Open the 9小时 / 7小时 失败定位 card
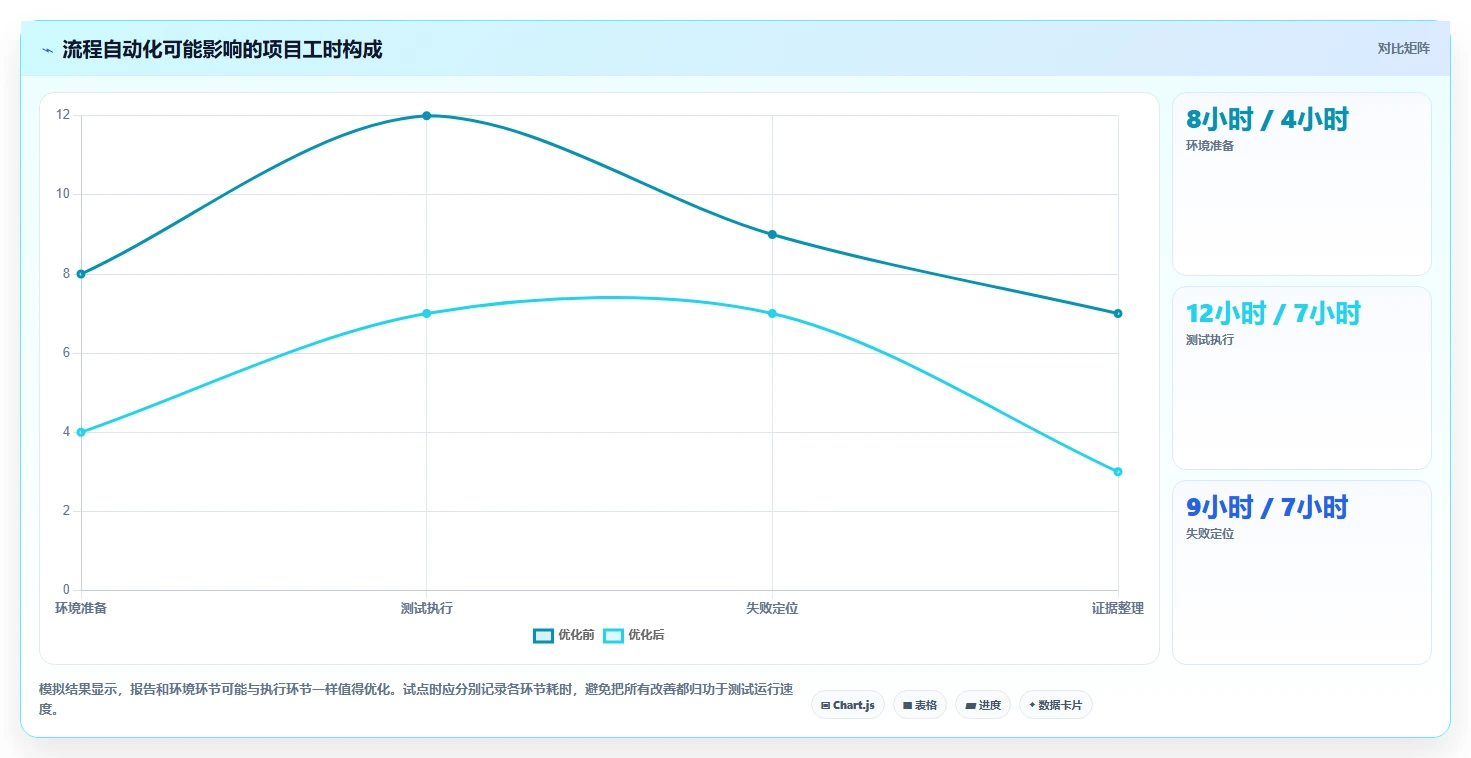Image resolution: width=1471 pixels, height=758 pixels. tap(1302, 572)
